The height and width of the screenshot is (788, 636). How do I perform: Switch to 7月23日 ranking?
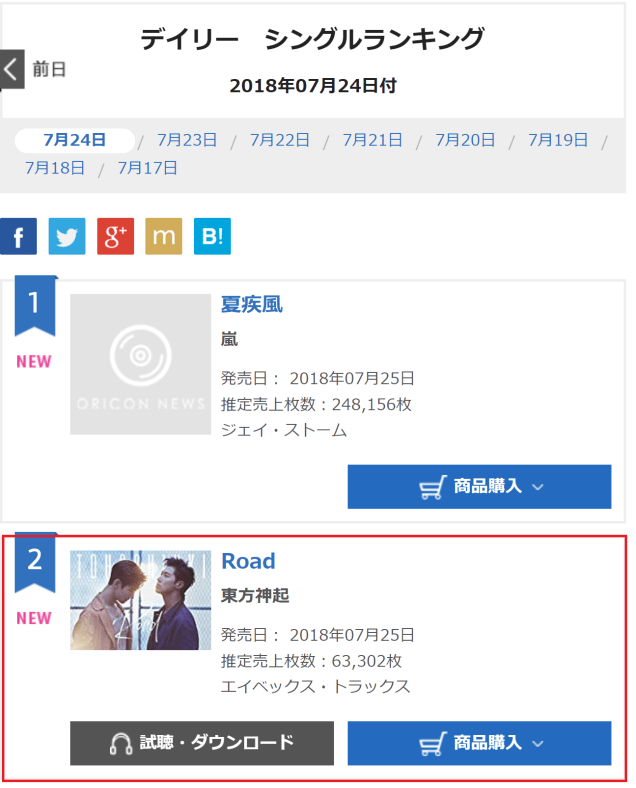pos(187,140)
